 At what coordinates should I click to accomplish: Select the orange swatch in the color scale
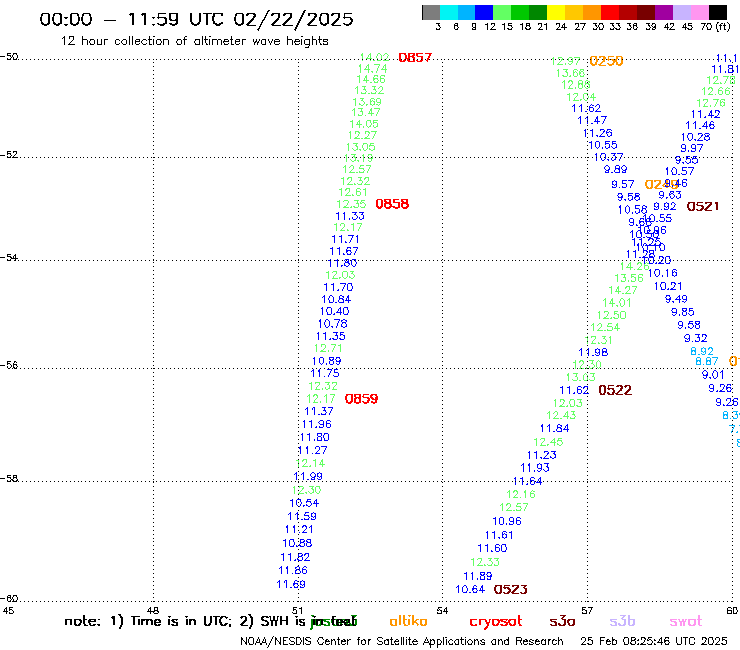click(592, 12)
